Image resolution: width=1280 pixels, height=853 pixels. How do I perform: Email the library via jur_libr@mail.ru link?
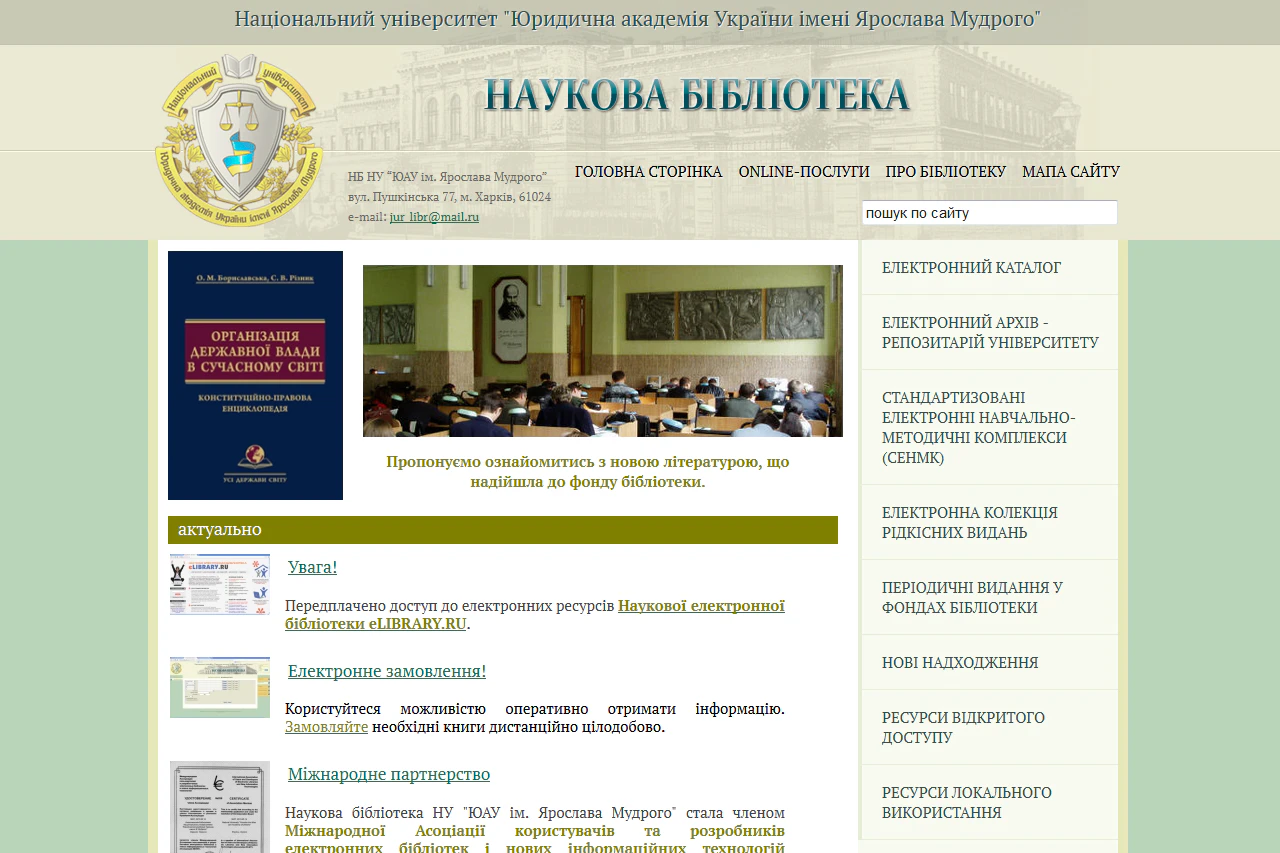tap(434, 216)
